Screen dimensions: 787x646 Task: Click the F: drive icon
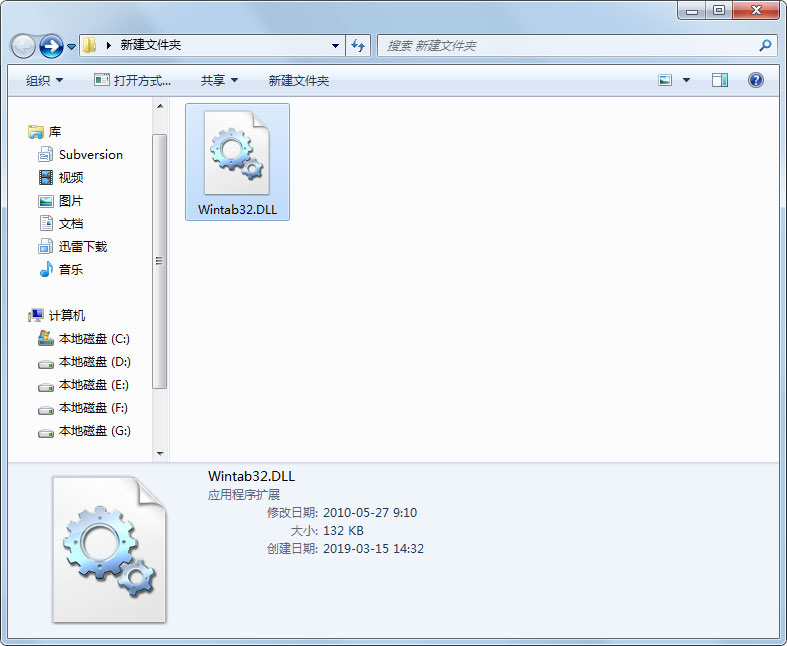pyautogui.click(x=46, y=410)
